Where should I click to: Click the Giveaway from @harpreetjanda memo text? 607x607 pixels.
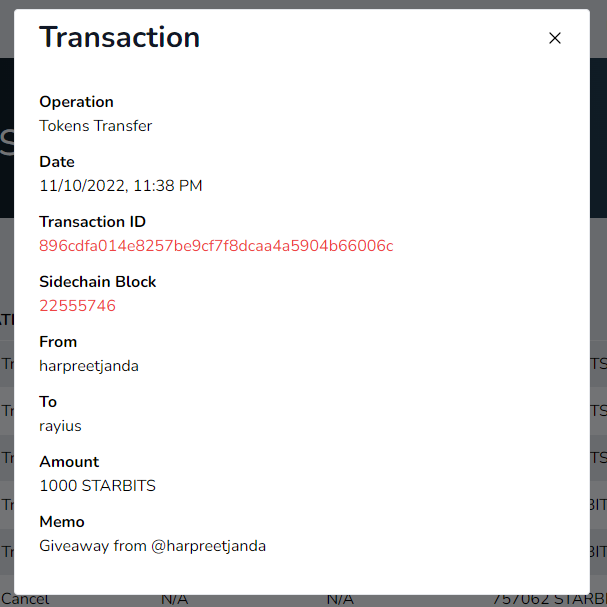(152, 546)
